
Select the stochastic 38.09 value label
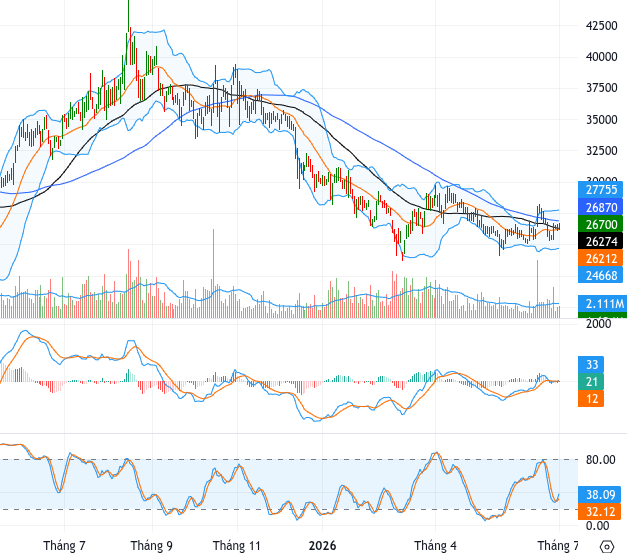coord(599,495)
